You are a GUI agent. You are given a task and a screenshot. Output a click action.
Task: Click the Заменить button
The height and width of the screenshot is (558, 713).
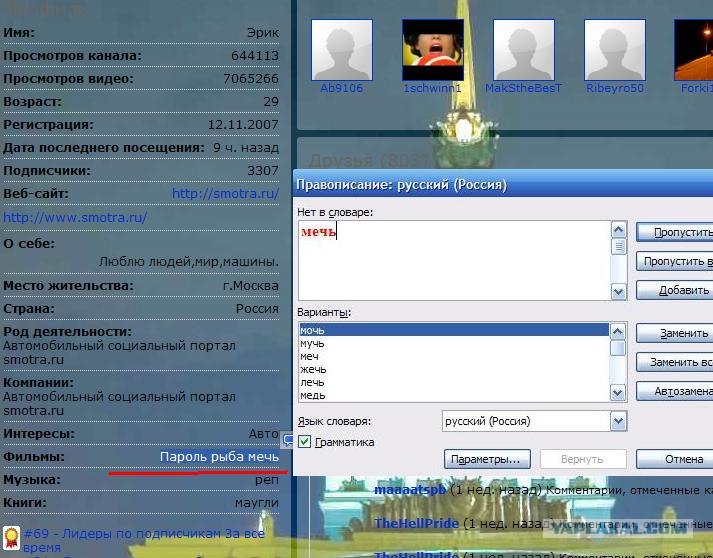(674, 333)
